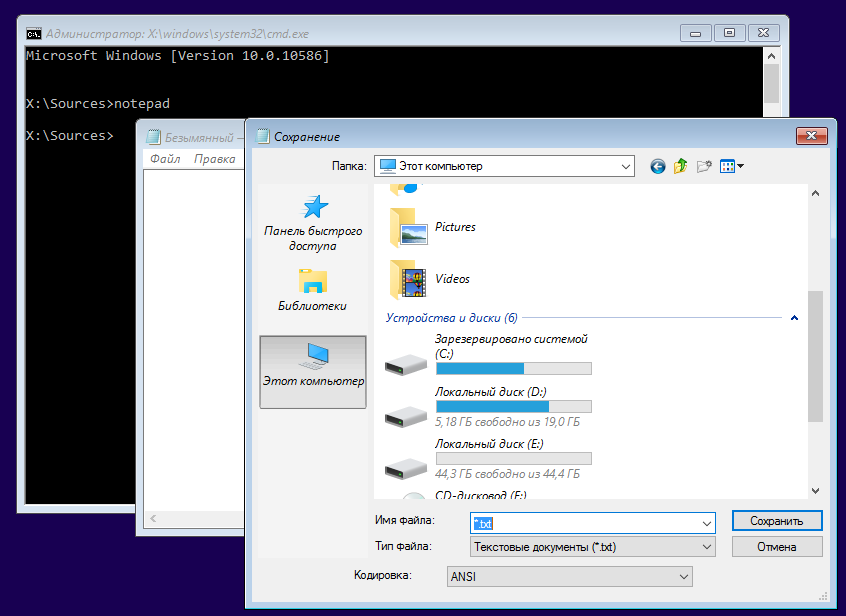846x616 pixels.
Task: Create a new folder via toolbar icon
Action: pos(705,166)
